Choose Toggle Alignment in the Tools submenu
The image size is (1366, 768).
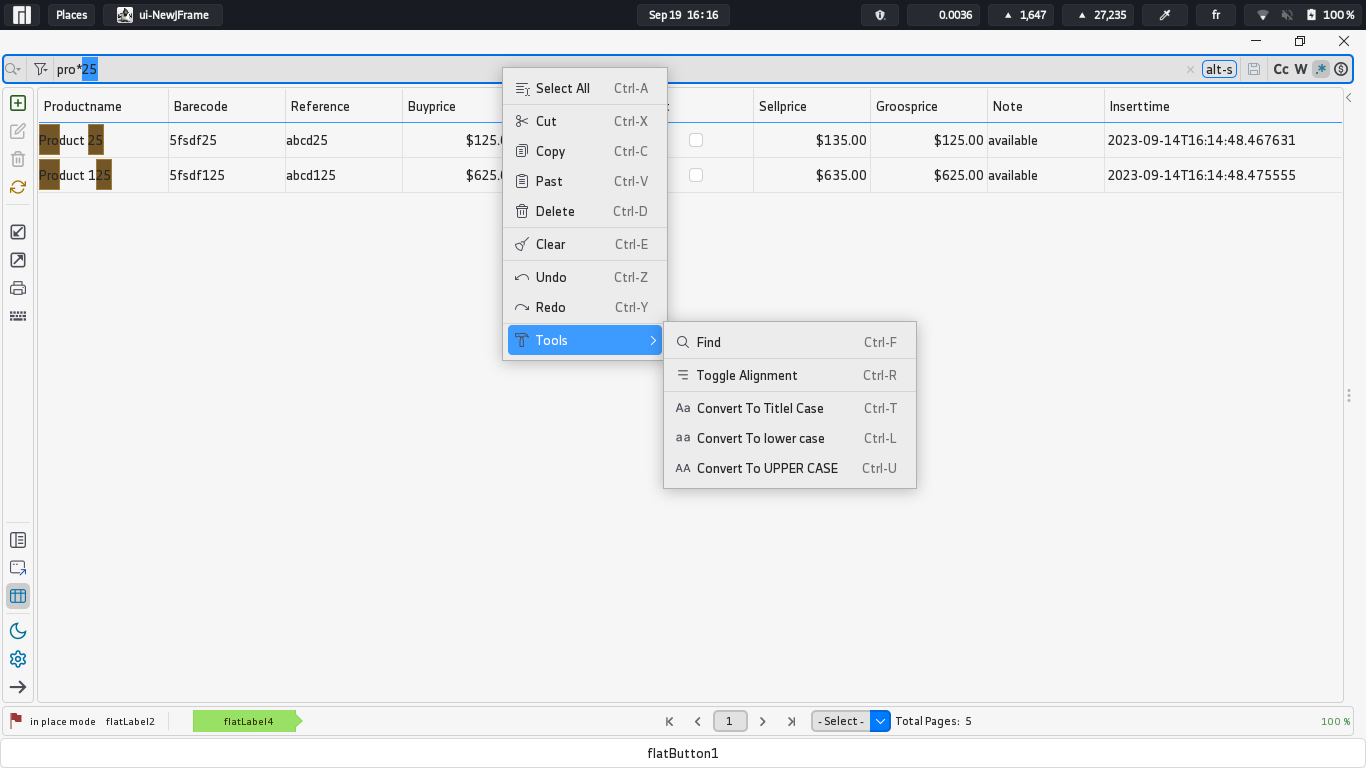coord(745,375)
